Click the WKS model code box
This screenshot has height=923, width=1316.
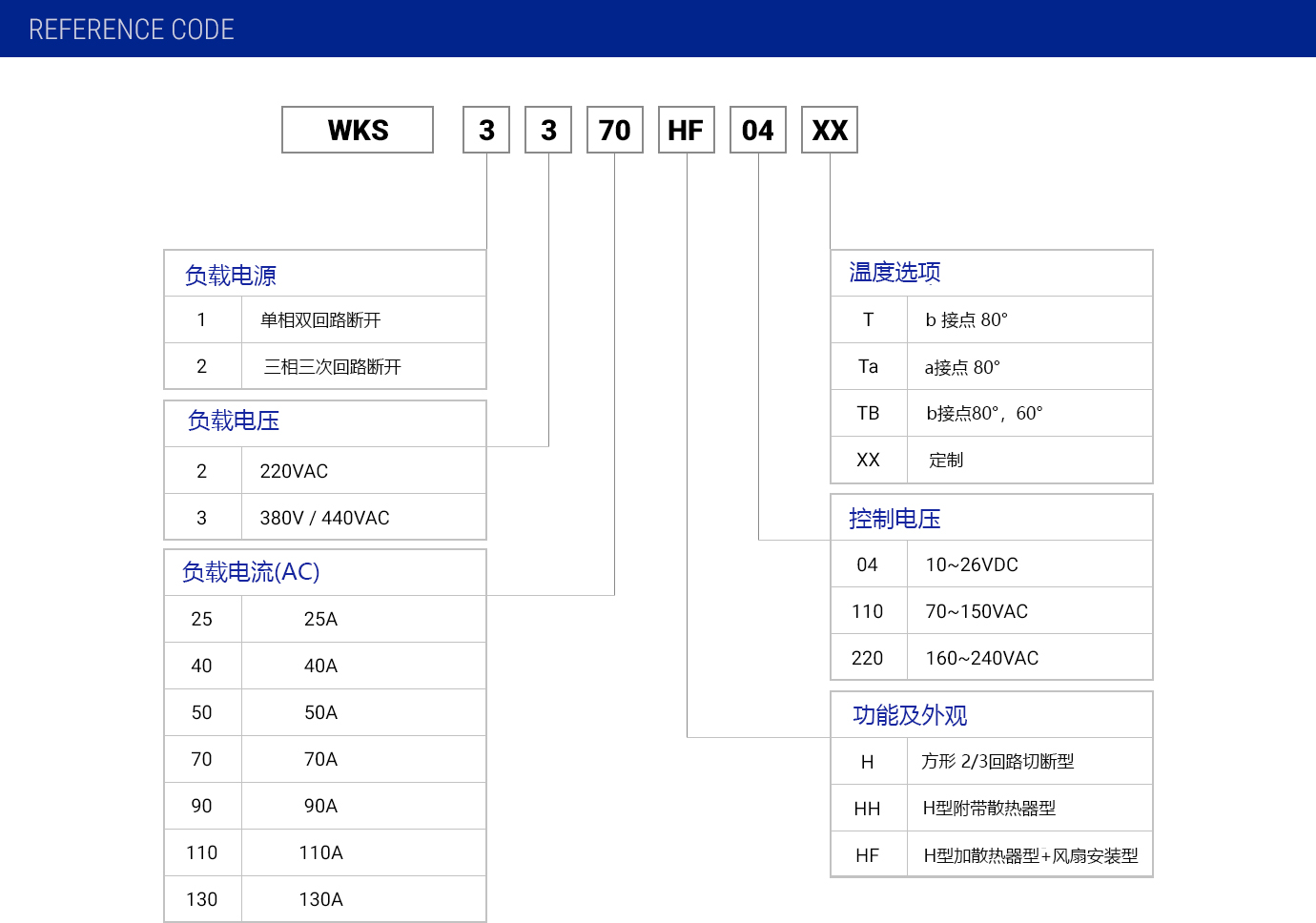357,130
